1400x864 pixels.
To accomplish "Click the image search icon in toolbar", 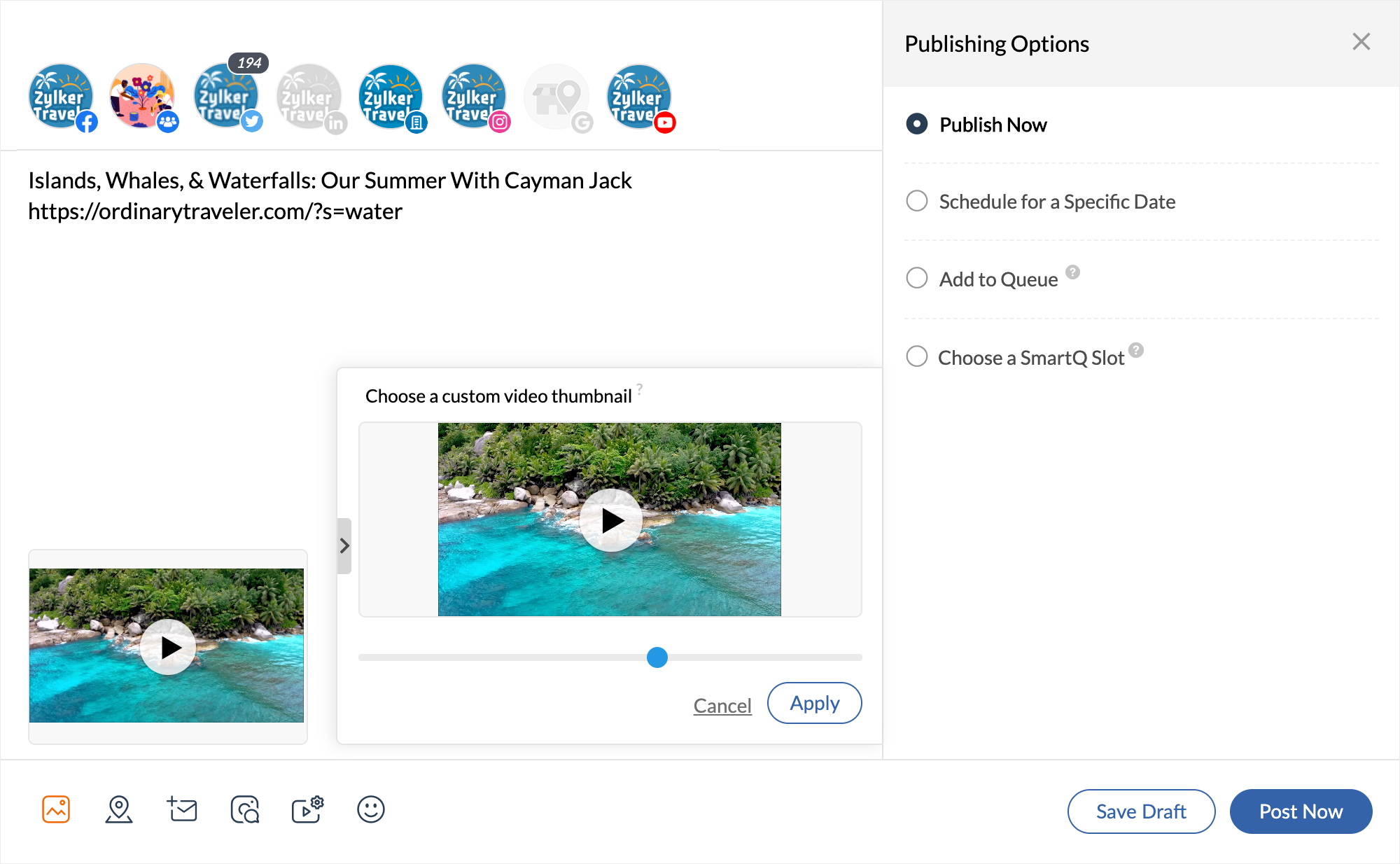I will tap(245, 809).
